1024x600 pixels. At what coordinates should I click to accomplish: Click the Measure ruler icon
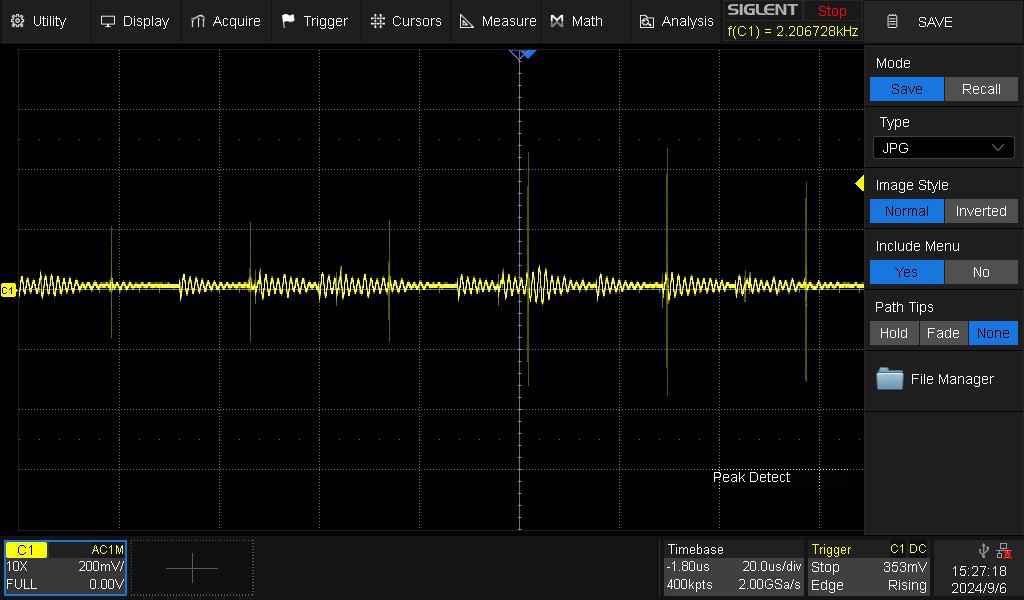[467, 22]
